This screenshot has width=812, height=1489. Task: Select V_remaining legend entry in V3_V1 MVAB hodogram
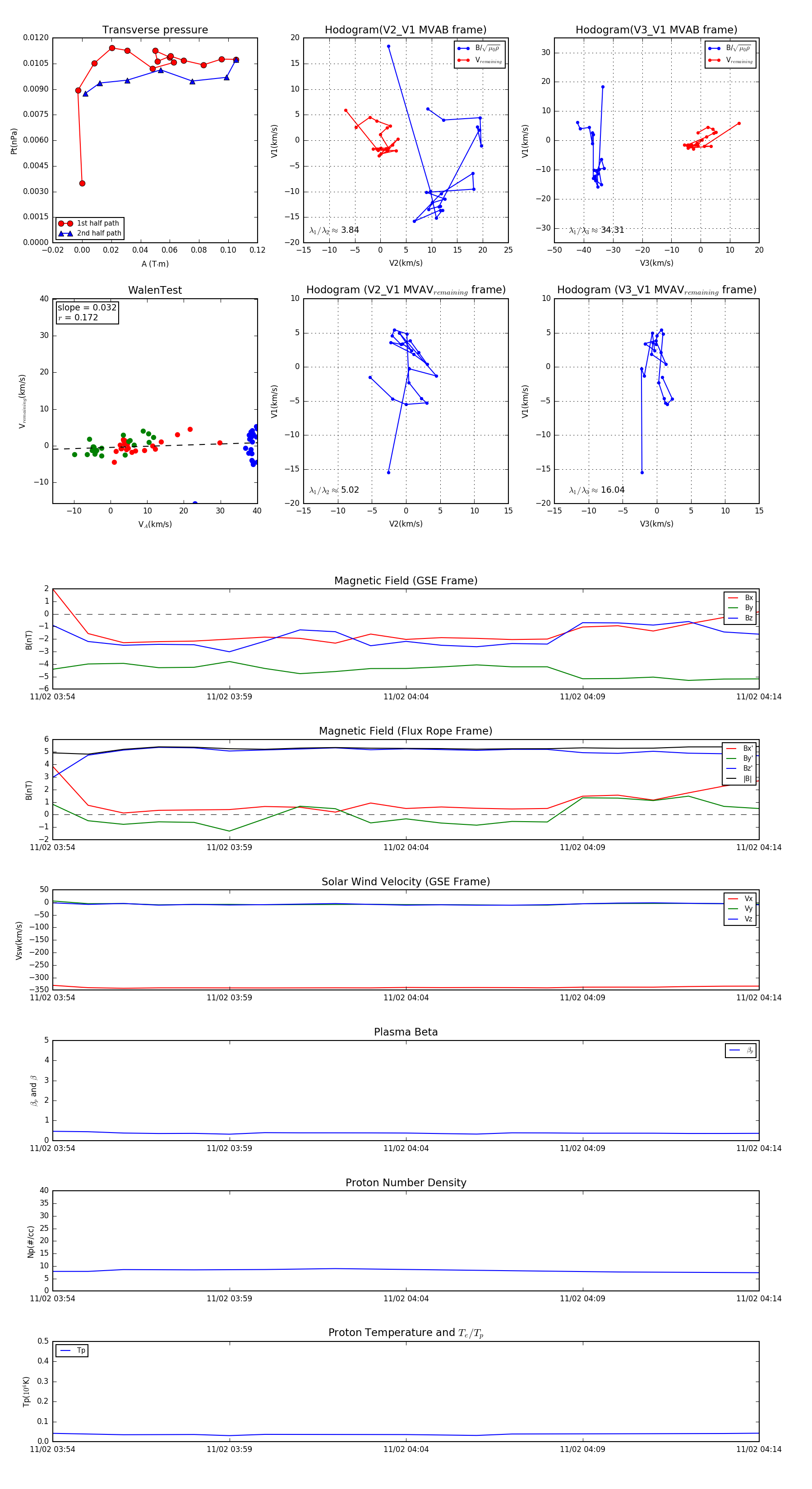730,60
